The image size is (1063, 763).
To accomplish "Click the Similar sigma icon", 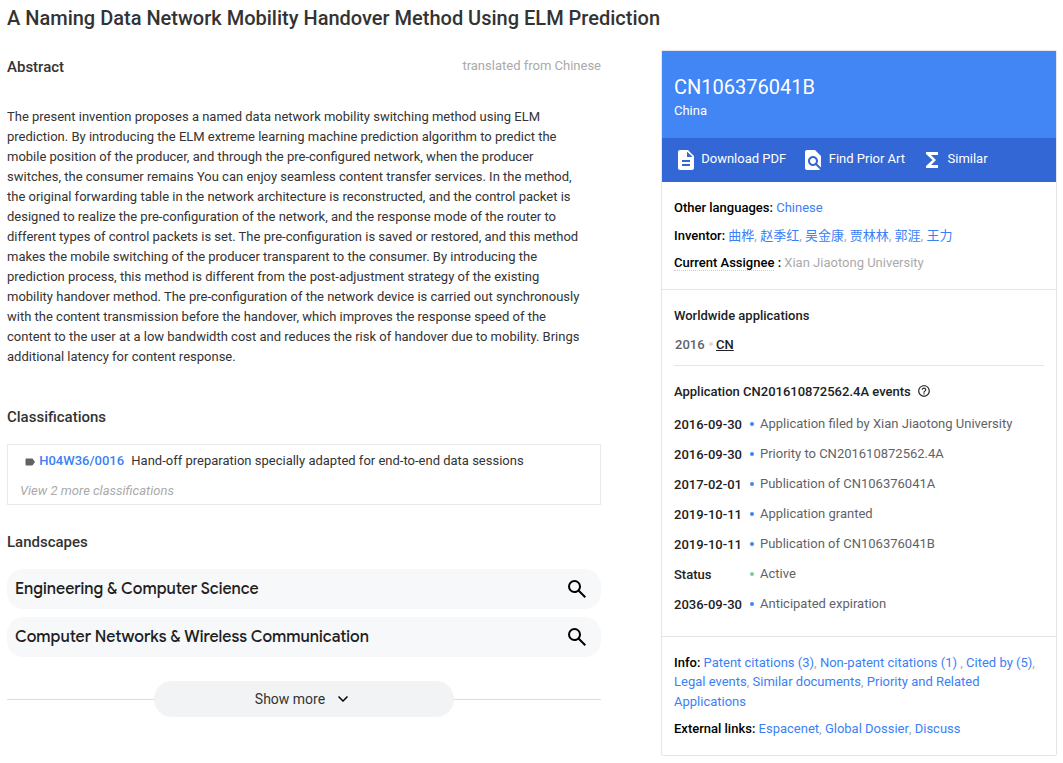I will coord(932,158).
